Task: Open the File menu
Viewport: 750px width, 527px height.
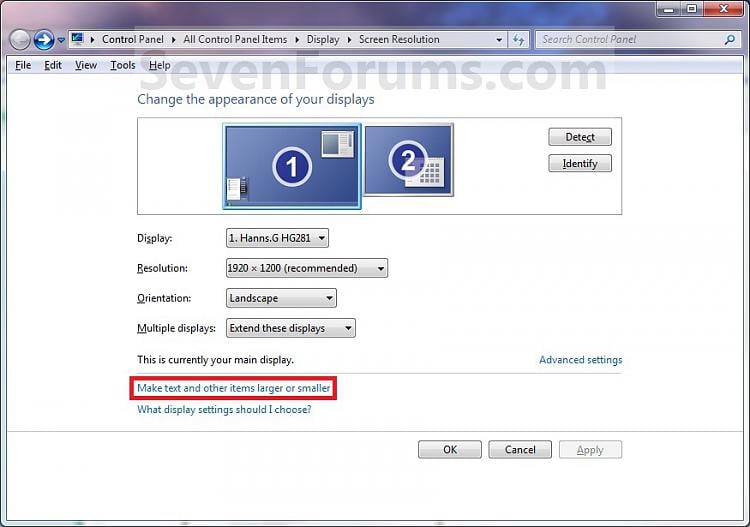Action: (23, 65)
